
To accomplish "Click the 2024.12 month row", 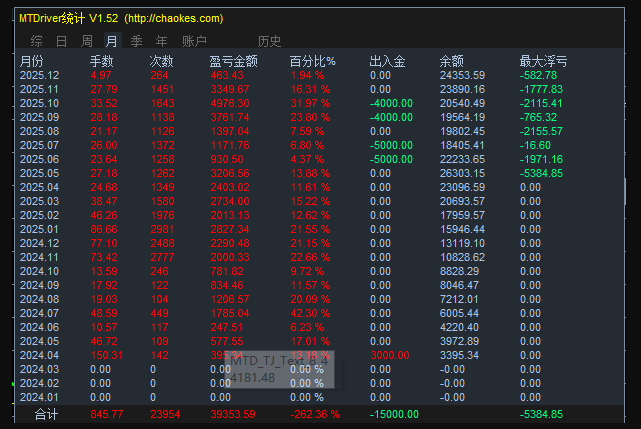I will pyautogui.click(x=39, y=243).
